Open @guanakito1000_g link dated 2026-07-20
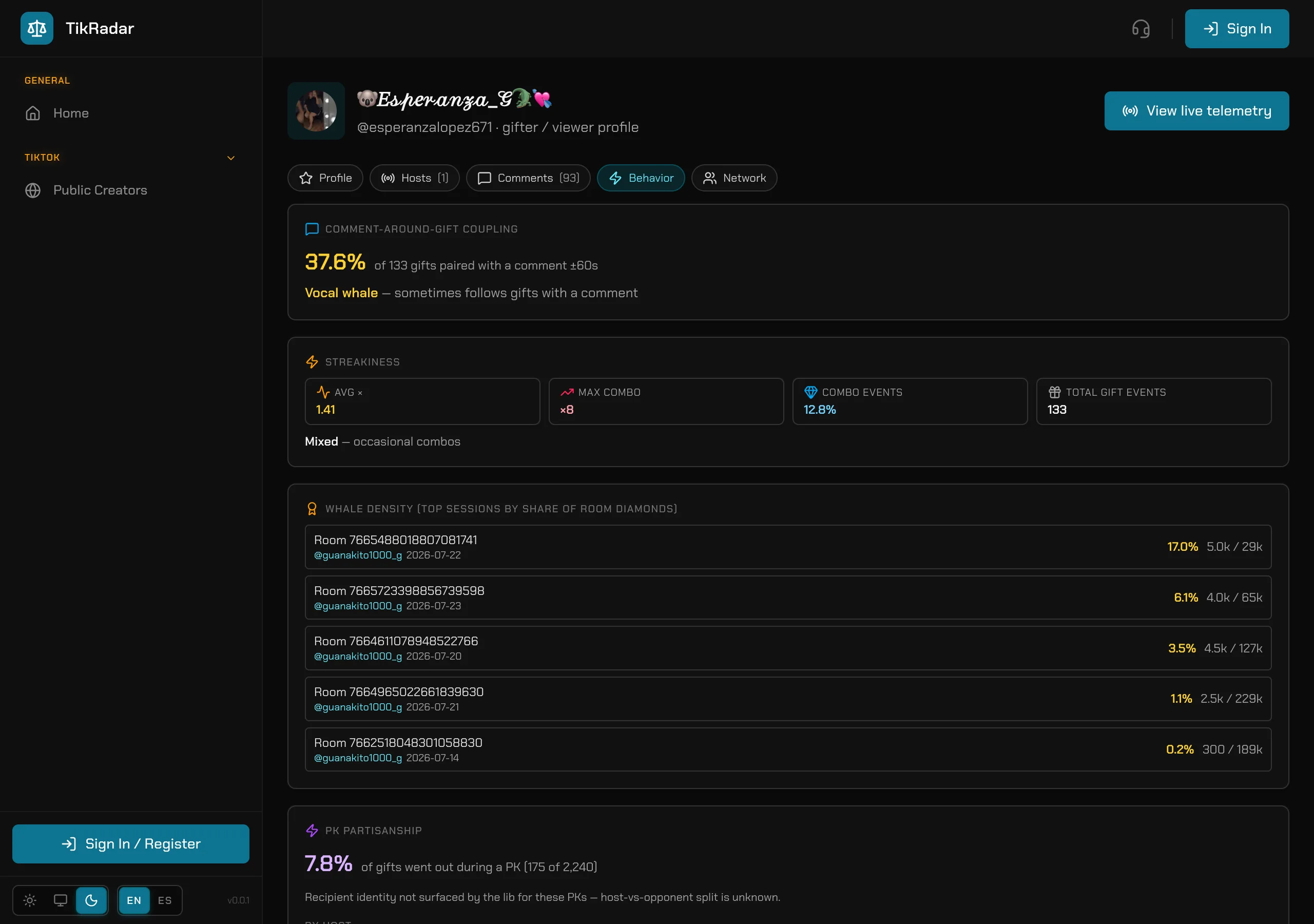The image size is (1314, 924). pos(358,657)
